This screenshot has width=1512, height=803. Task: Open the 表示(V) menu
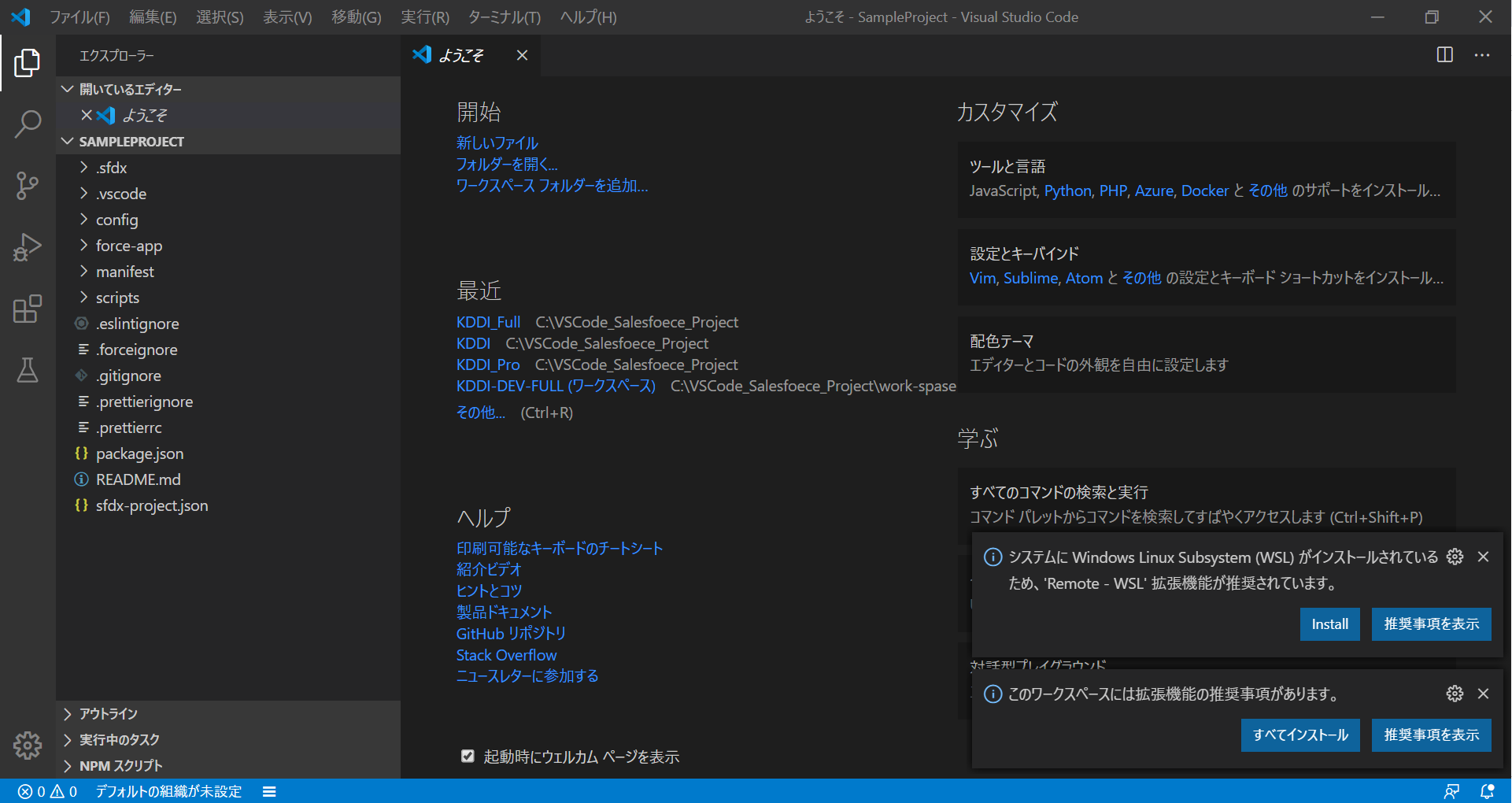click(287, 17)
